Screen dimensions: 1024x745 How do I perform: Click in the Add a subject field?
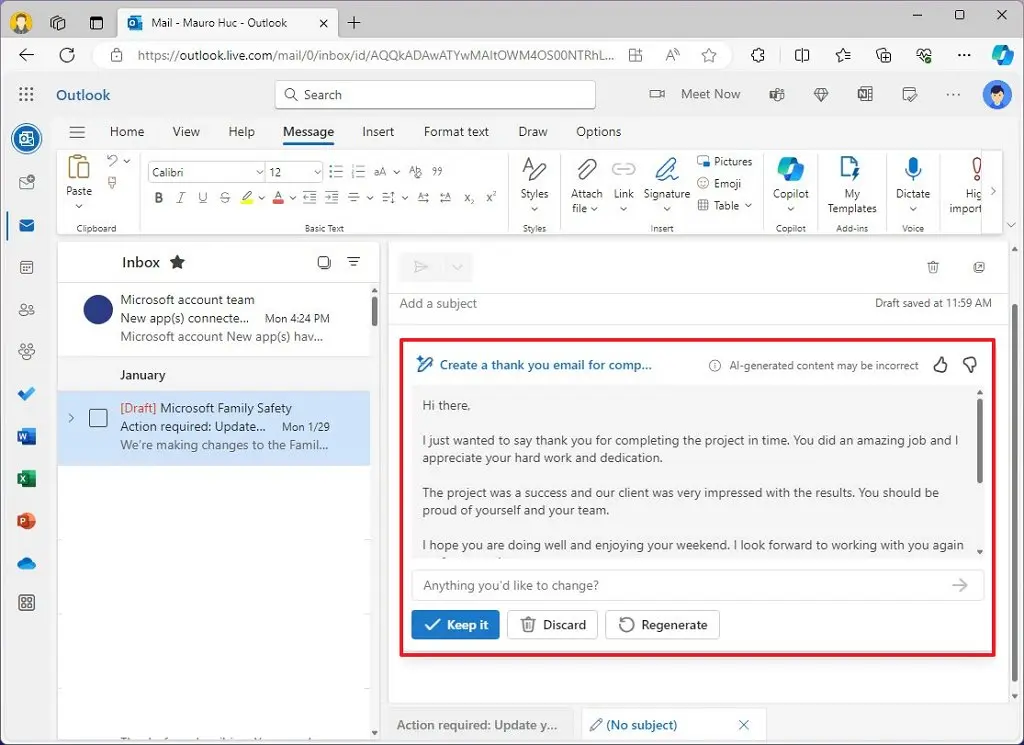pos(438,303)
